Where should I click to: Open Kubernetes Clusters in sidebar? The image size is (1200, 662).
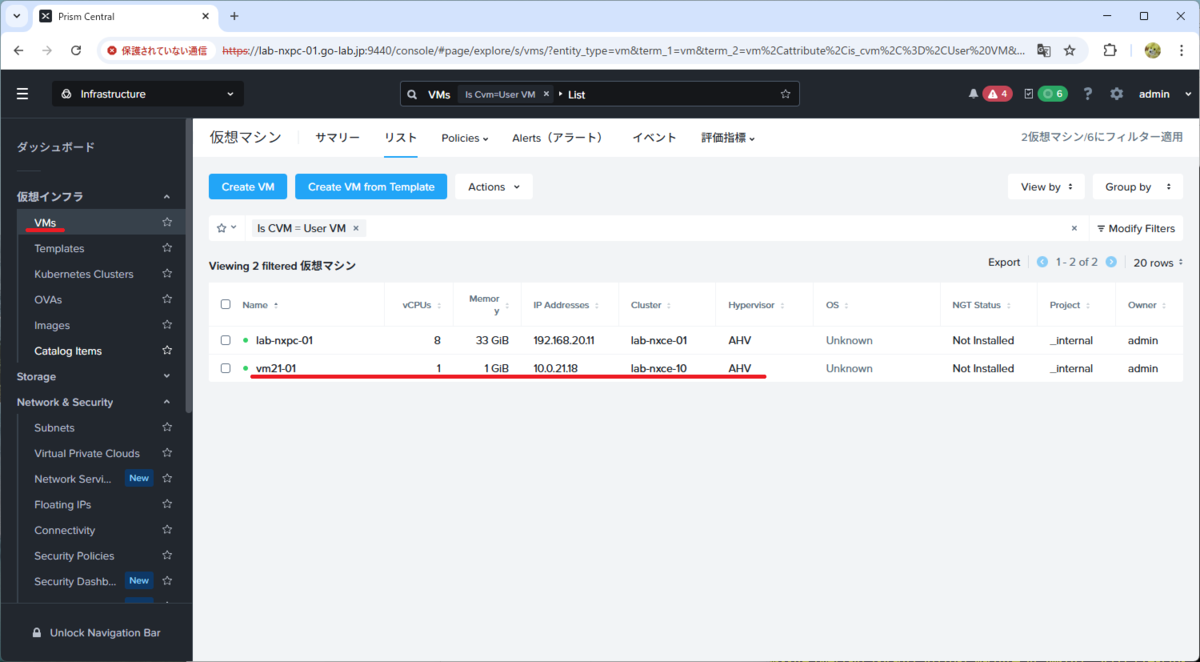coord(84,274)
